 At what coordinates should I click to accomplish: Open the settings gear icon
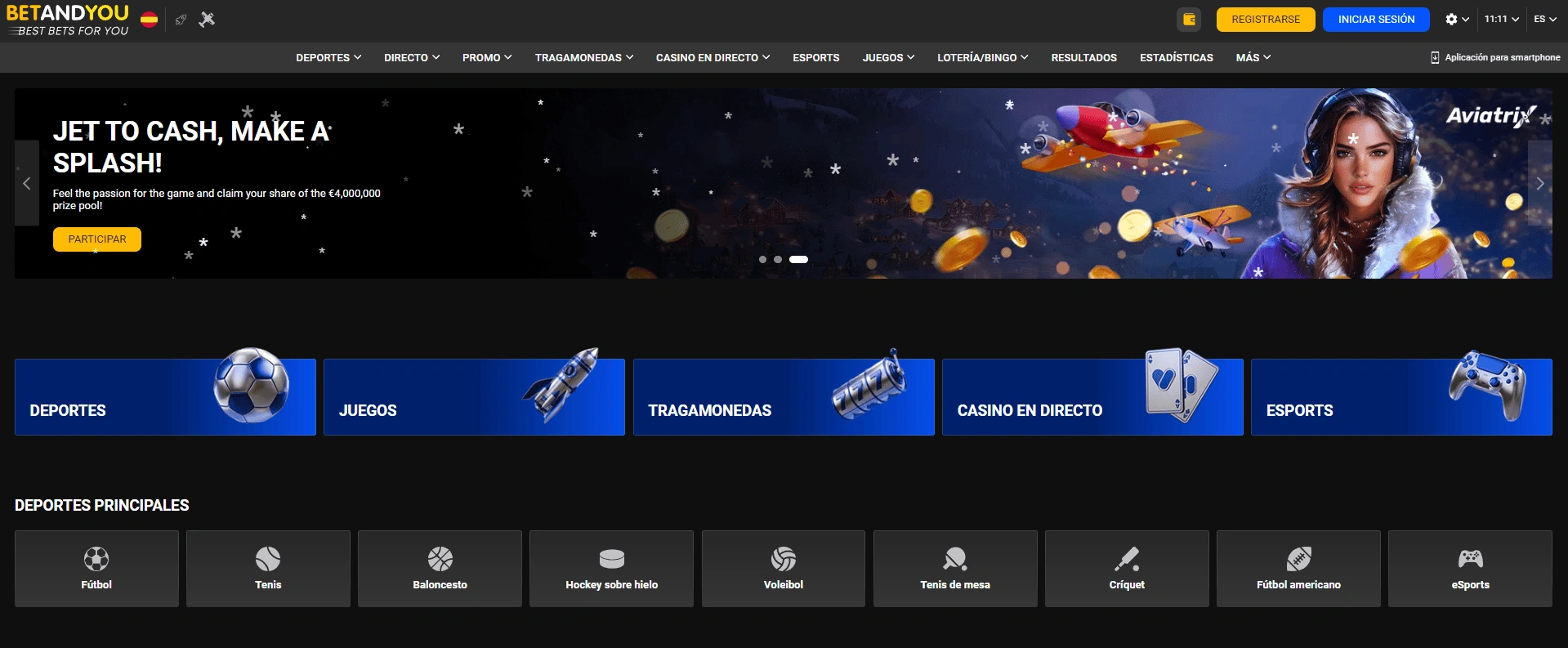point(1451,20)
